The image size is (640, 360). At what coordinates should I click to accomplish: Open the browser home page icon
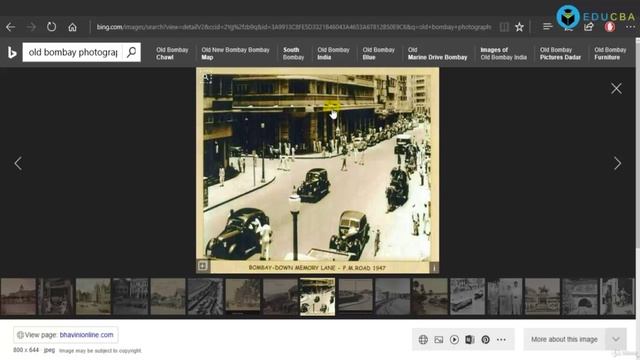(x=72, y=27)
